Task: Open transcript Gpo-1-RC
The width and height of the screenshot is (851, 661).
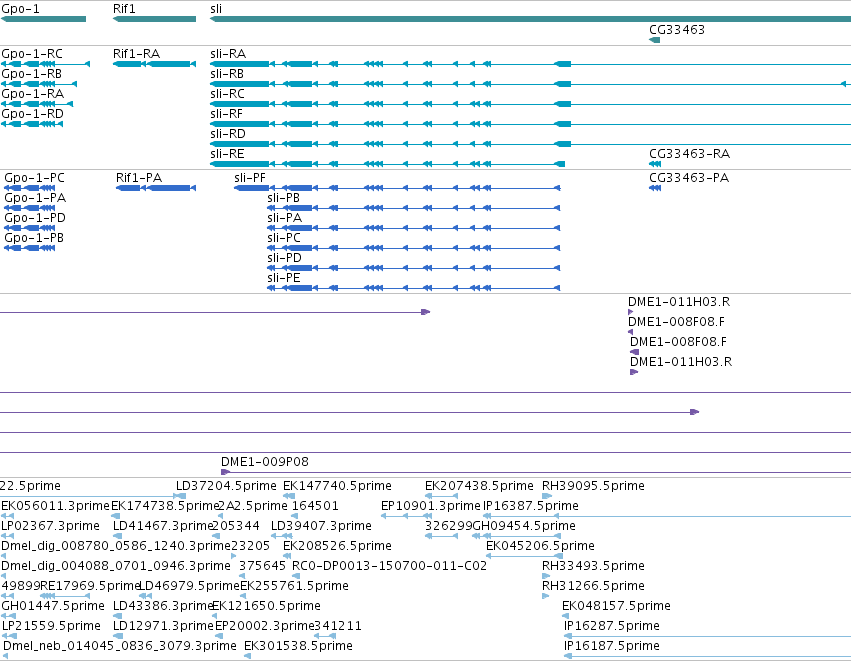Action: point(32,54)
